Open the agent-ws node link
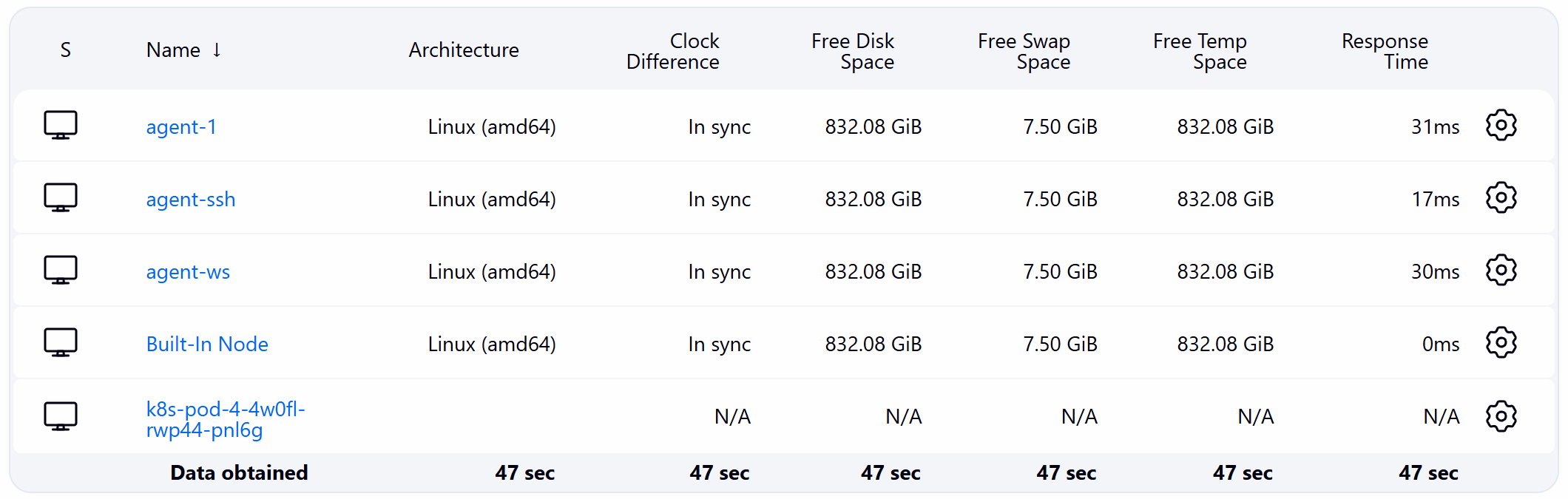 pyautogui.click(x=188, y=272)
